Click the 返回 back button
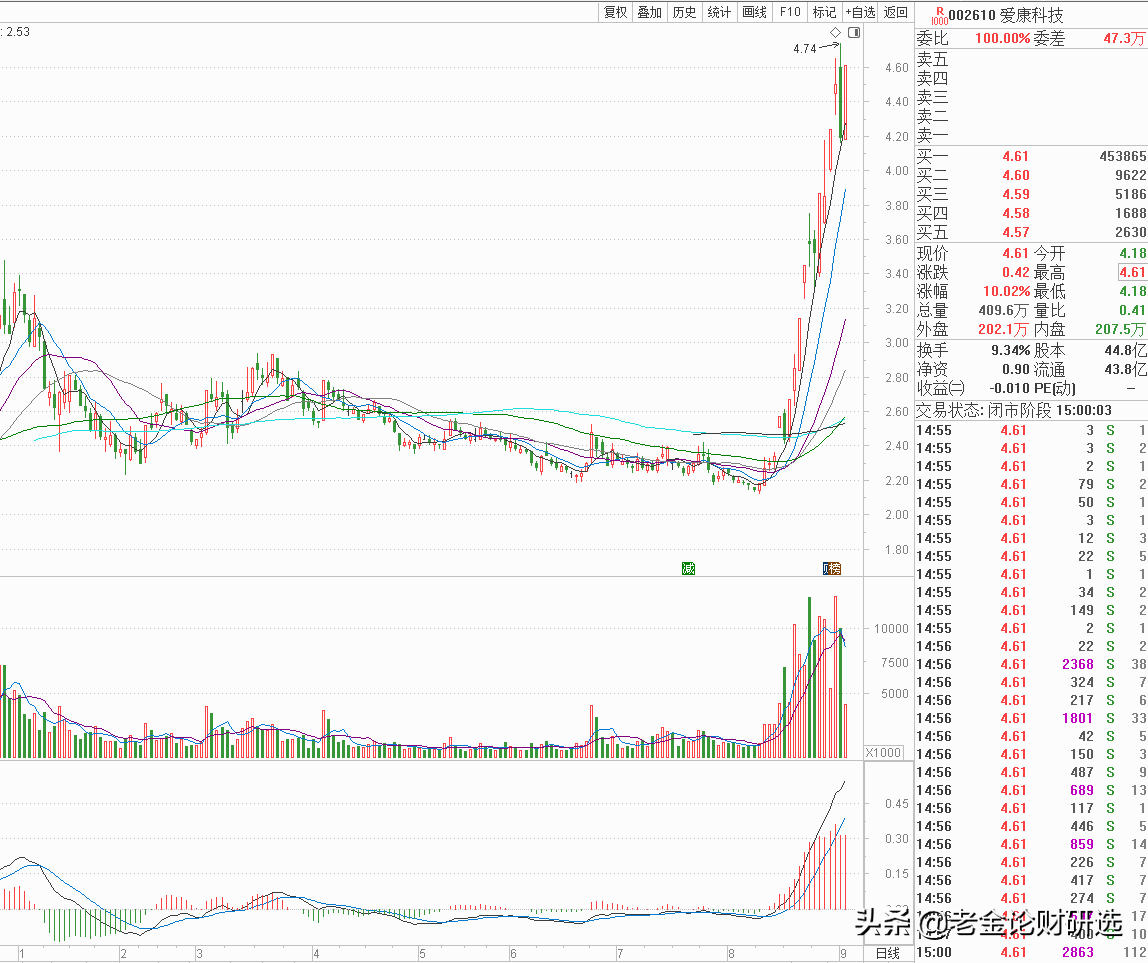 pyautogui.click(x=896, y=12)
